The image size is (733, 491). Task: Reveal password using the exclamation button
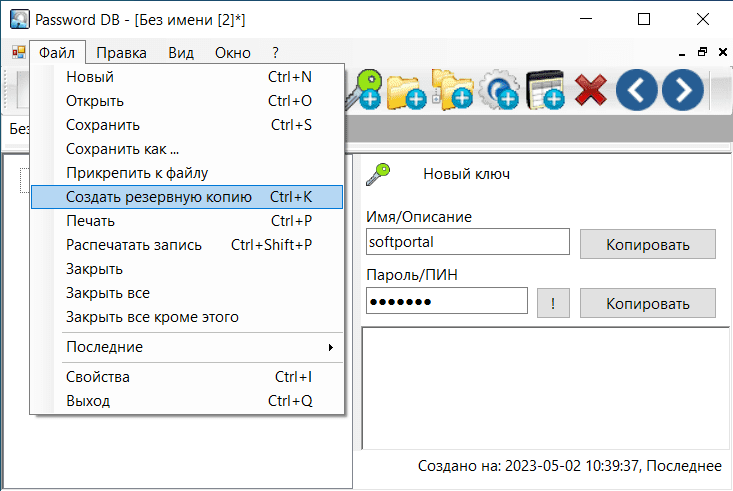(552, 303)
